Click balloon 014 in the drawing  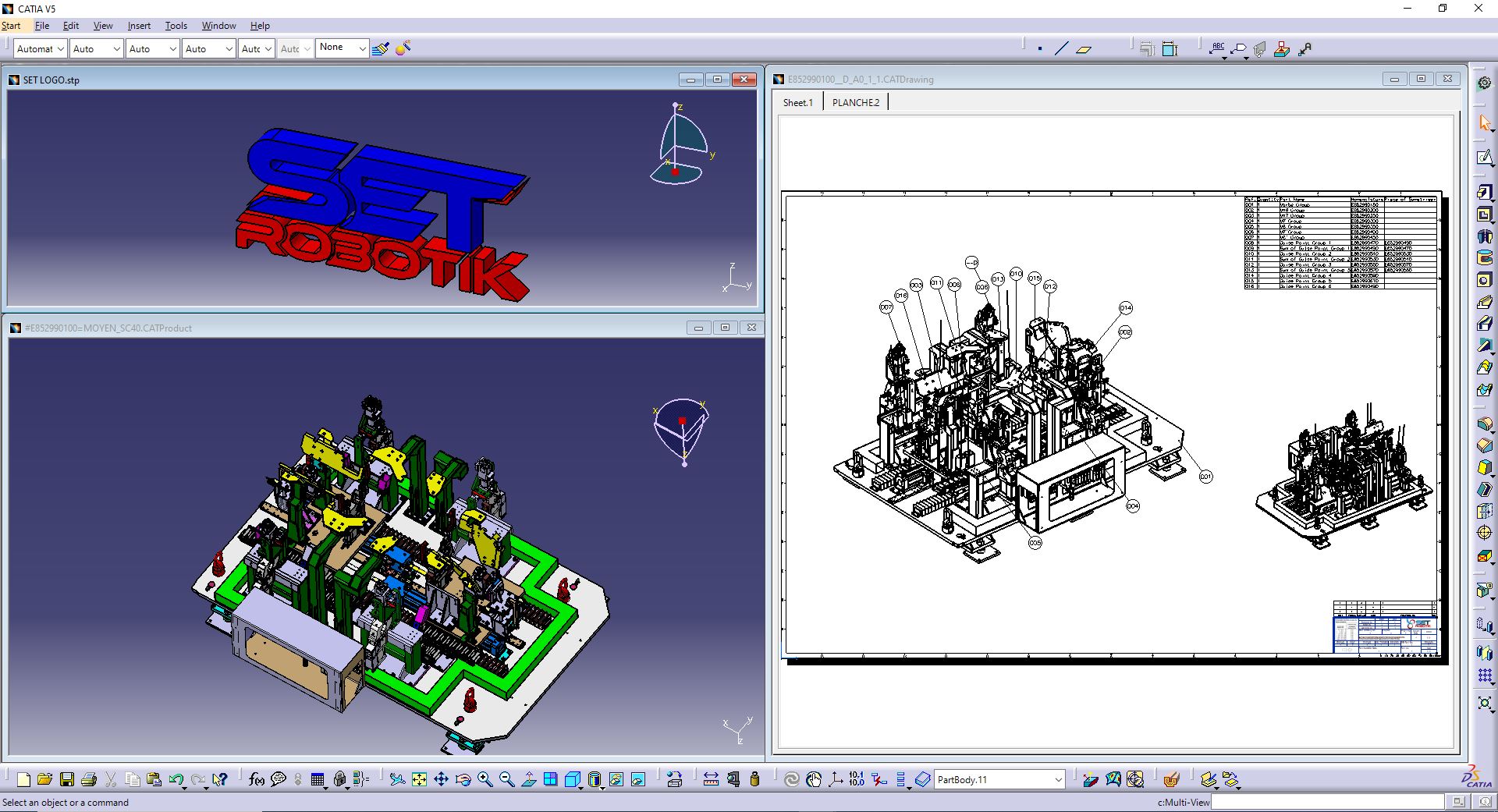point(1125,308)
